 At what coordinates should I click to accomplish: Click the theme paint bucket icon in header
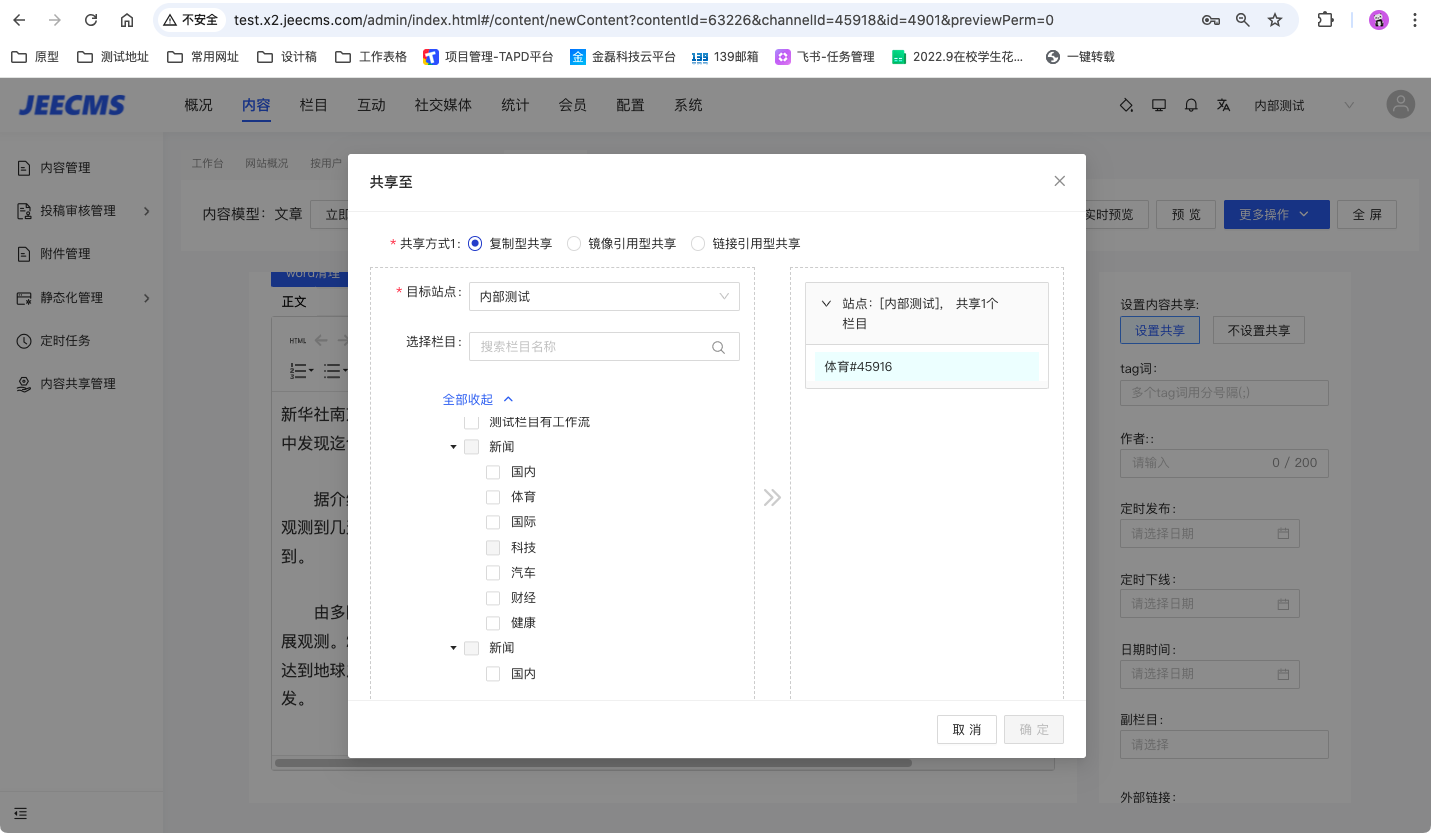pos(1126,105)
